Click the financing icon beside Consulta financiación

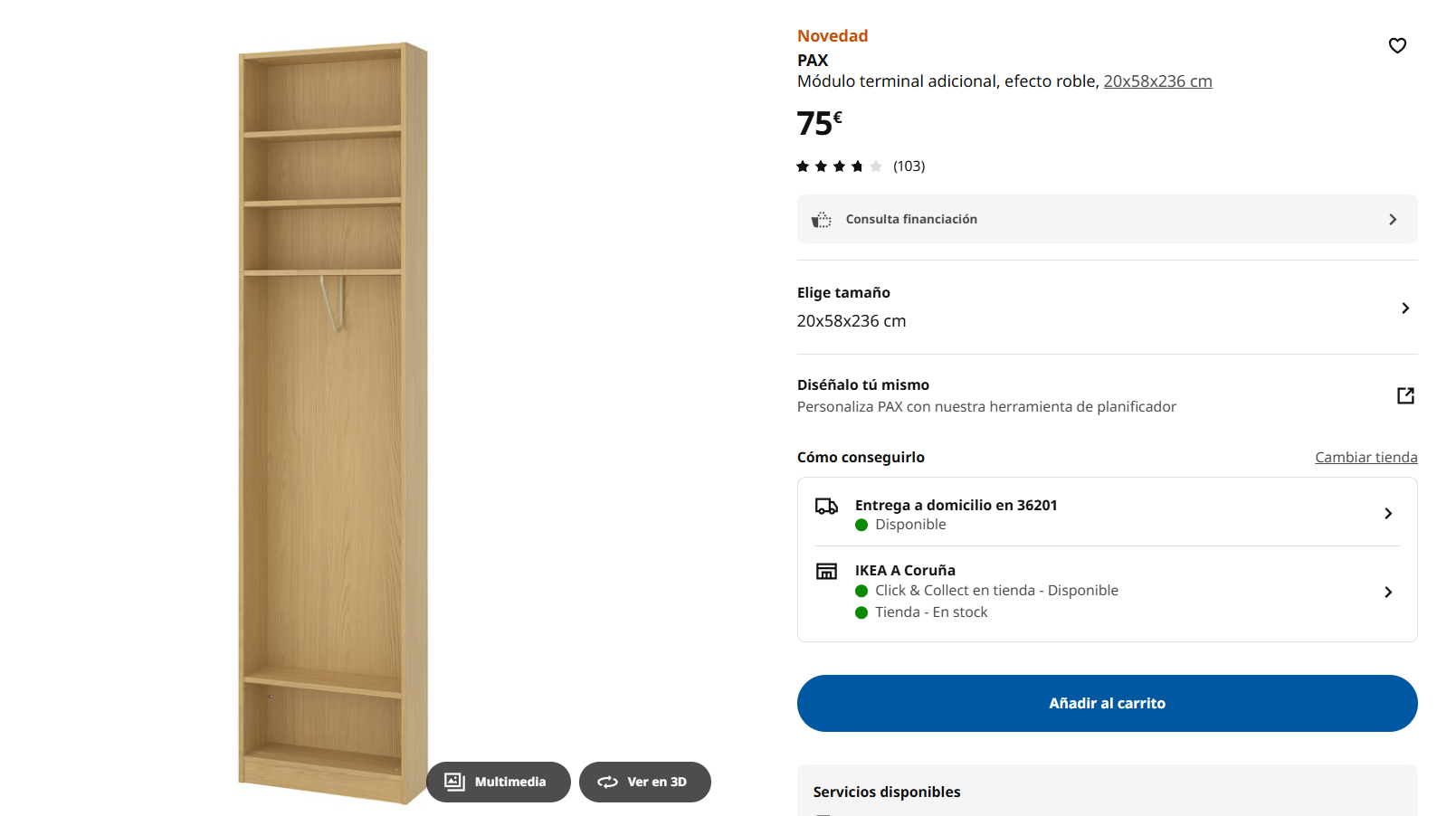point(821,220)
